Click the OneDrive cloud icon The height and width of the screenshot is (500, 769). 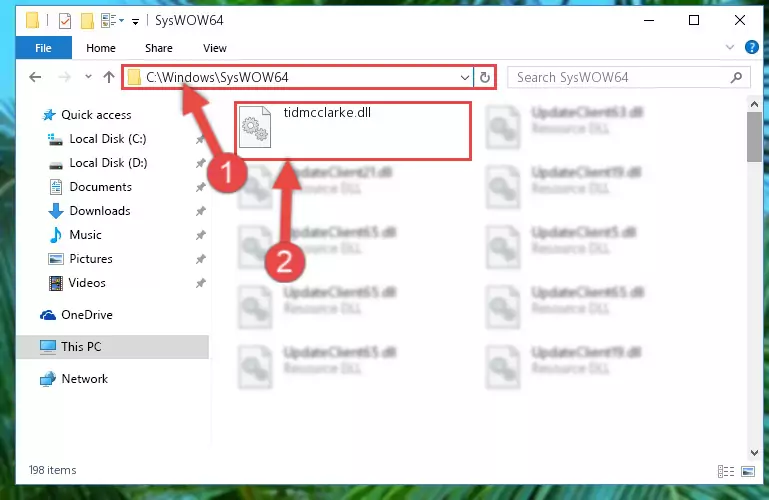click(x=48, y=315)
